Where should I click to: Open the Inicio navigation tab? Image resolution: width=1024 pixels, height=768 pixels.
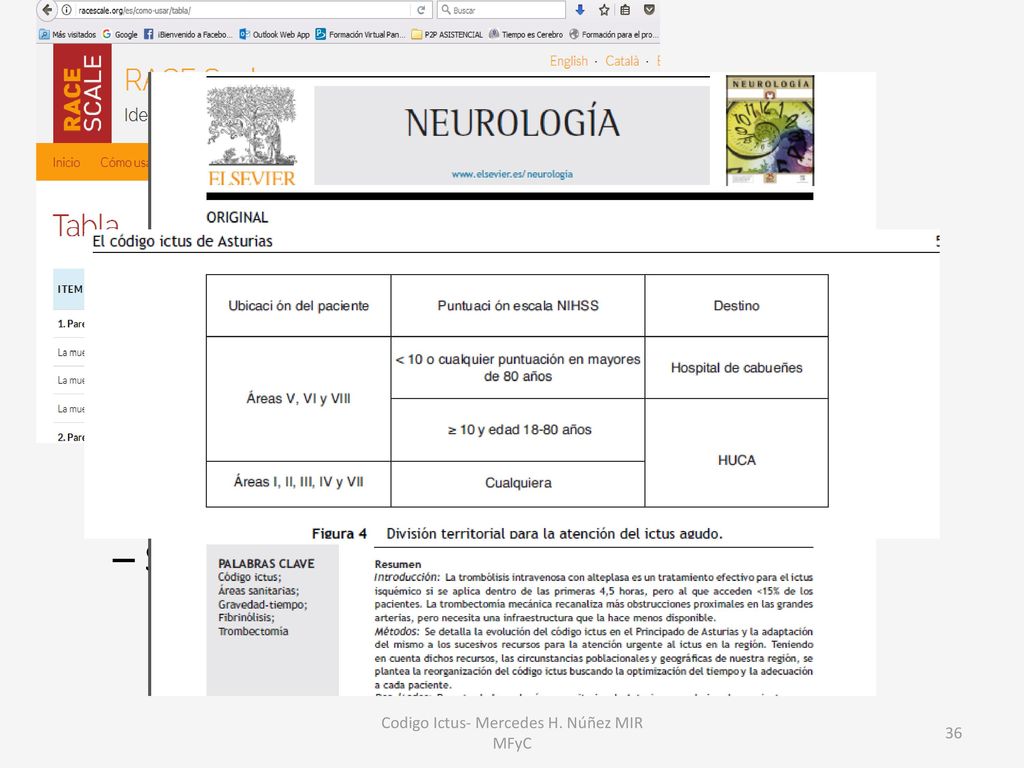(67, 162)
